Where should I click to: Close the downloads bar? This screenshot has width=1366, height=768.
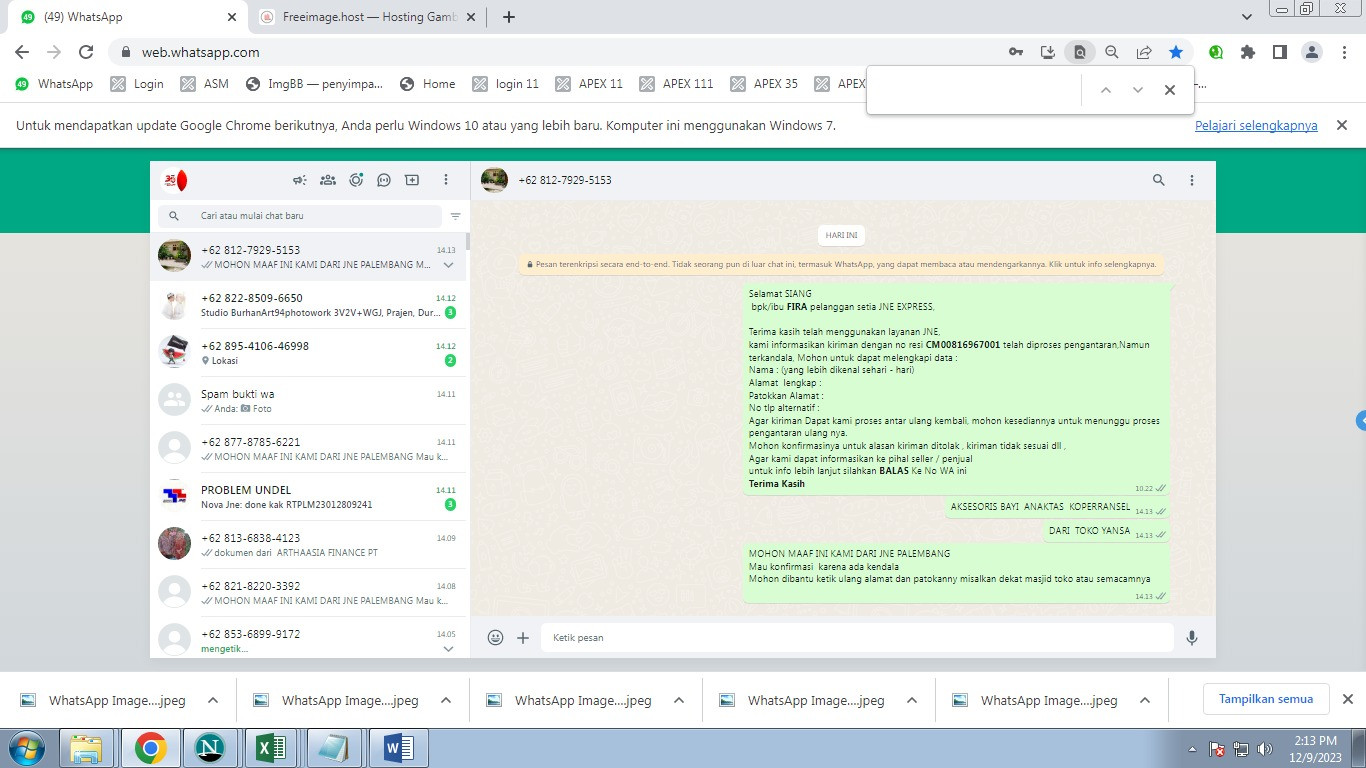(1347, 699)
